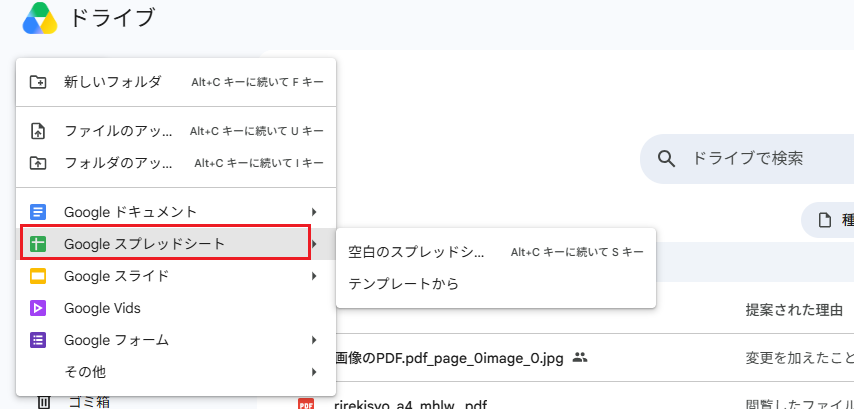Expand Google ドキュメント submenu arrow
The height and width of the screenshot is (409, 854).
pyautogui.click(x=314, y=211)
